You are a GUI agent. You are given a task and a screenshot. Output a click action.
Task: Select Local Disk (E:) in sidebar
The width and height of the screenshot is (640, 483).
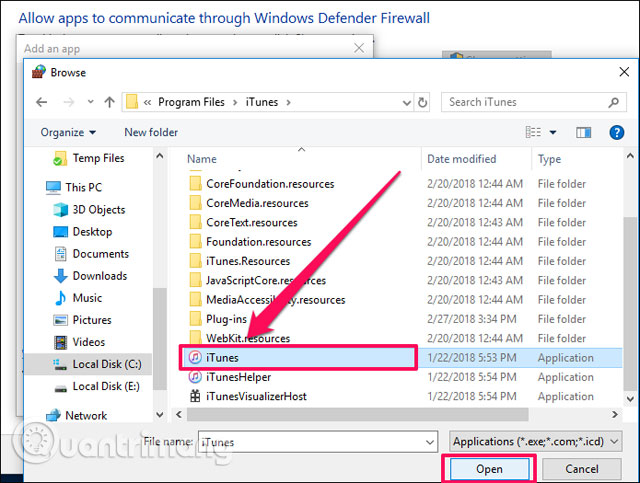[x=97, y=386]
